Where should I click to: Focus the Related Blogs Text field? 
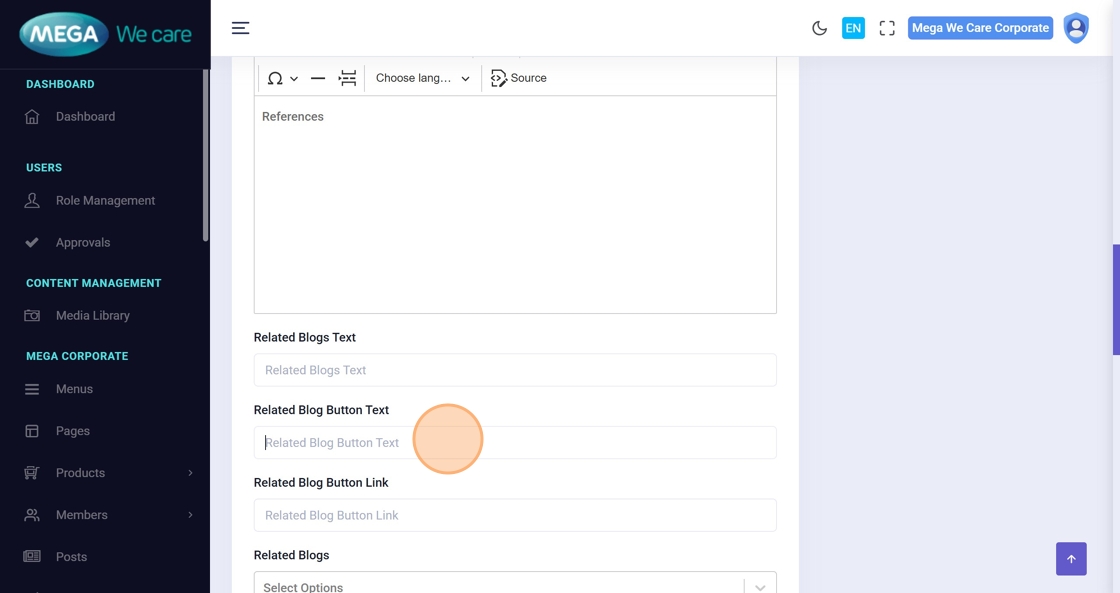[x=515, y=370]
